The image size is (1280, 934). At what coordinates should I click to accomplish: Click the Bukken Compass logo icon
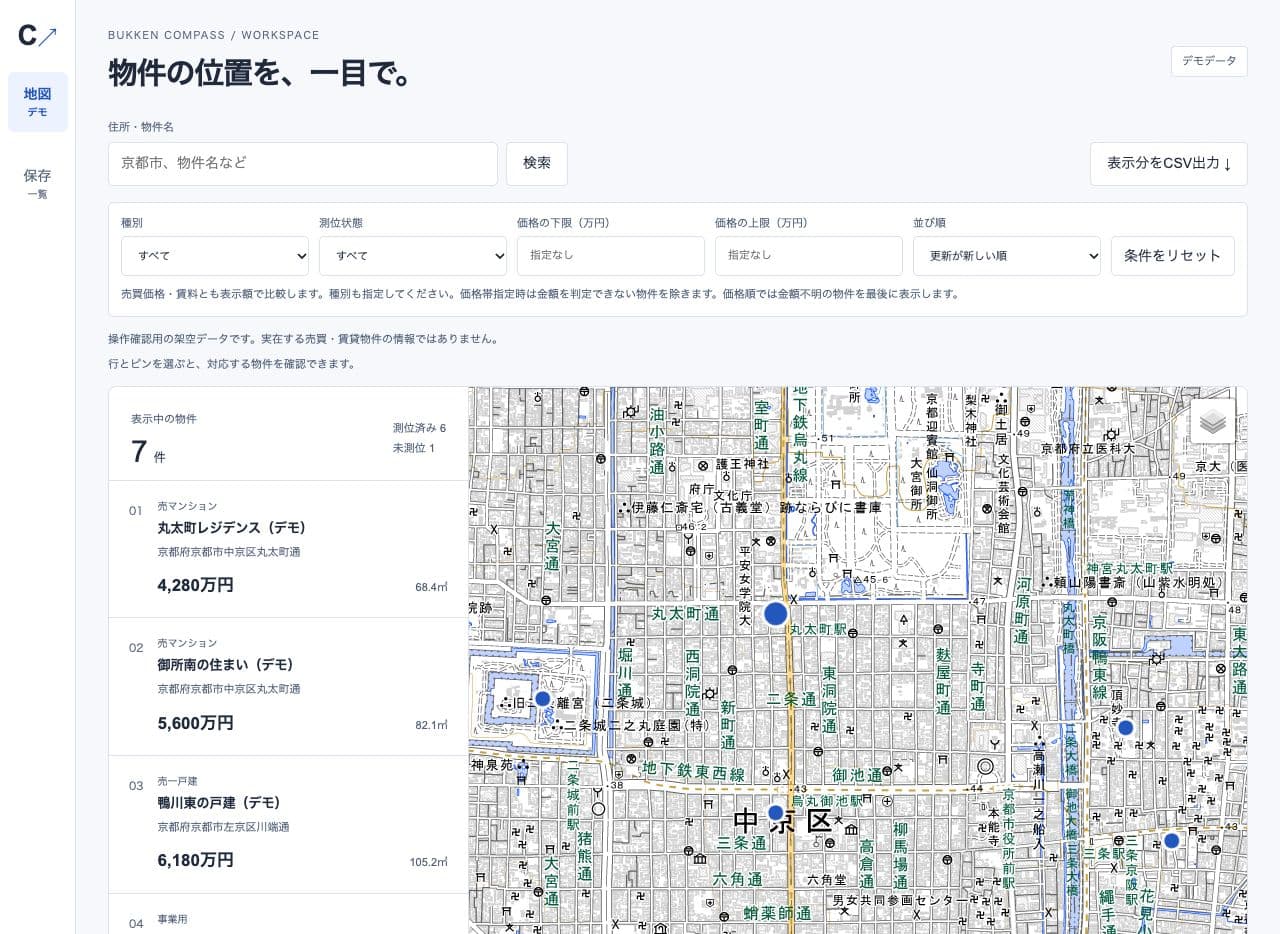pos(37,36)
